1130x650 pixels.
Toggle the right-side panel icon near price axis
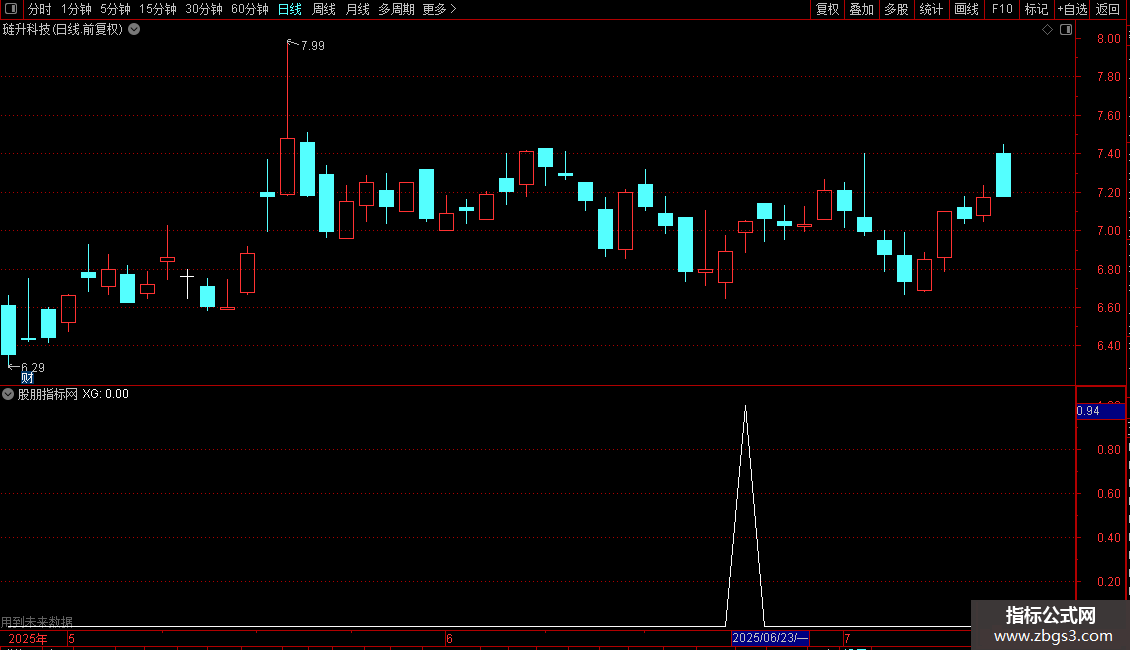click(x=1066, y=30)
